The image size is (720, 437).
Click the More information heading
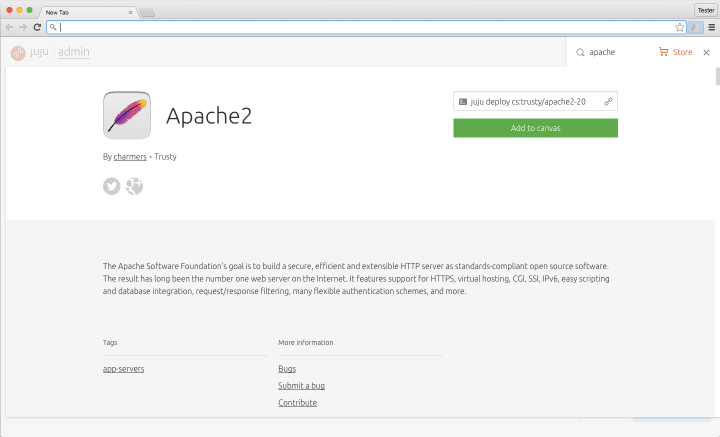[306, 342]
